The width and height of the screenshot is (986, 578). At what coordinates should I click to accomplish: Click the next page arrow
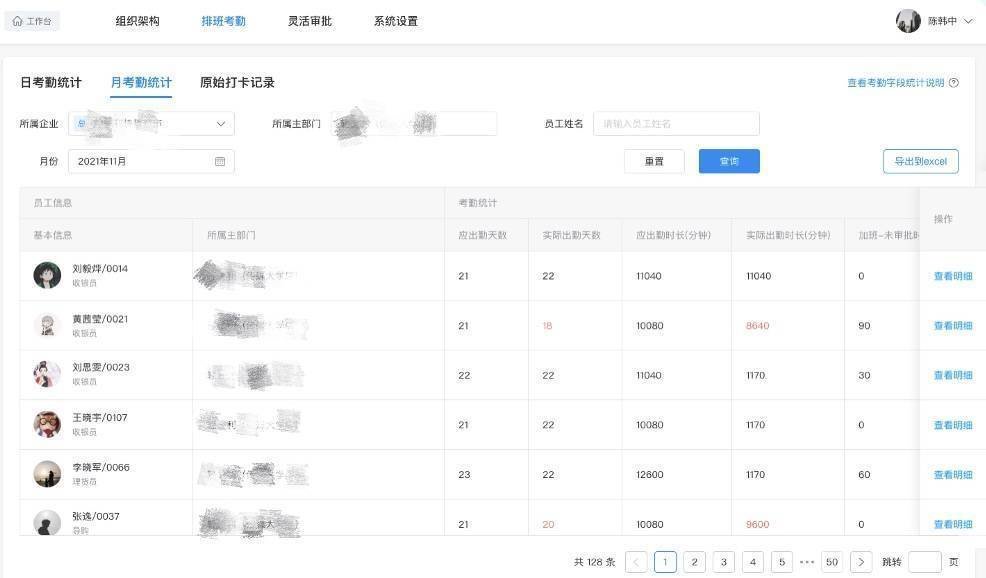(x=861, y=562)
